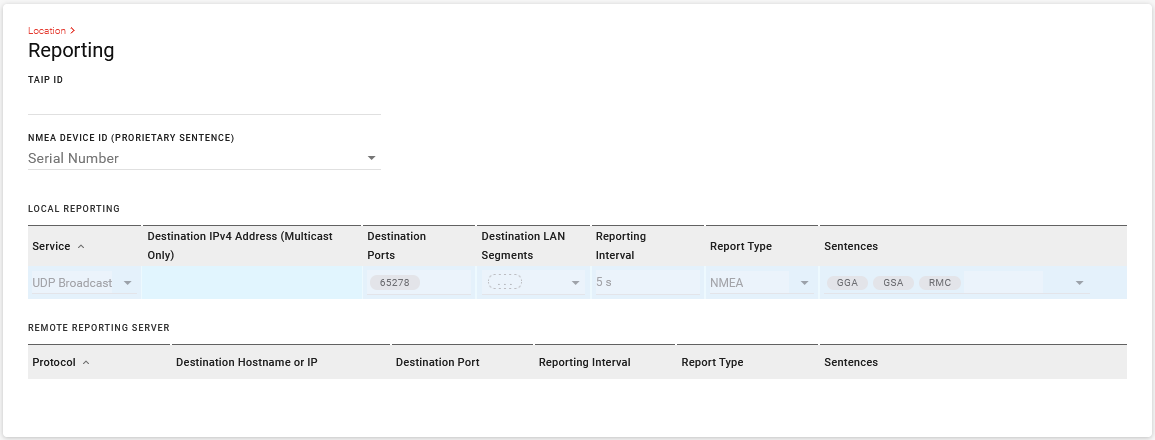
Task: Click the RMC sentence chip
Action: 940,282
